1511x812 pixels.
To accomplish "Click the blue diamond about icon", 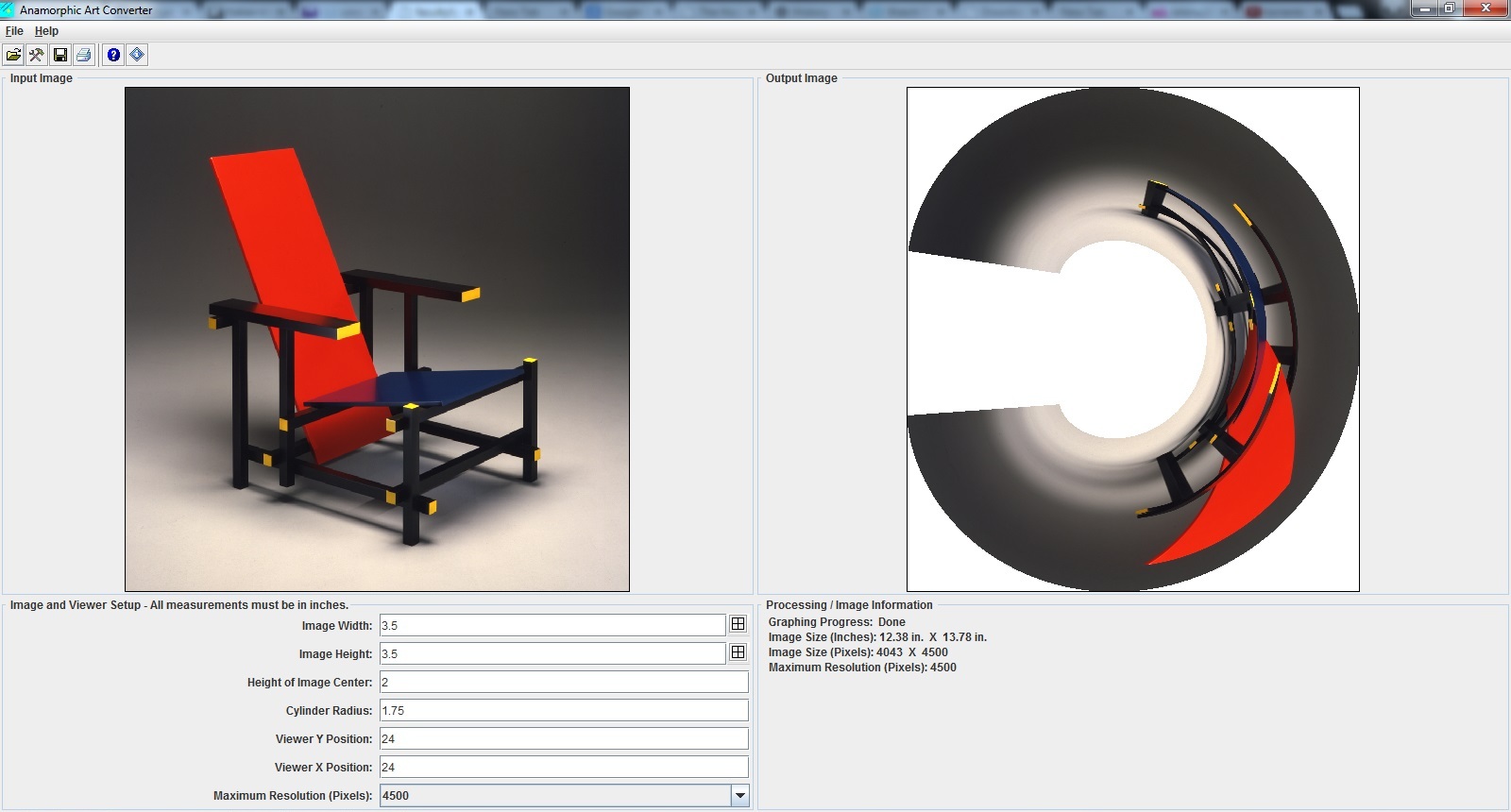I will point(137,55).
